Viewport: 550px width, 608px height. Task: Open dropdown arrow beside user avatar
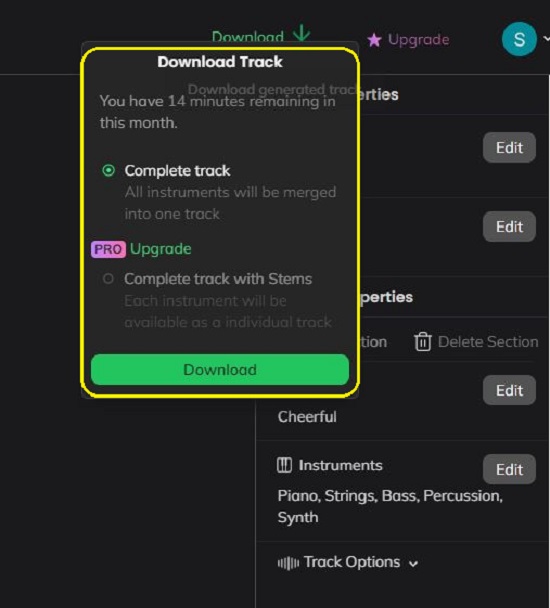546,38
